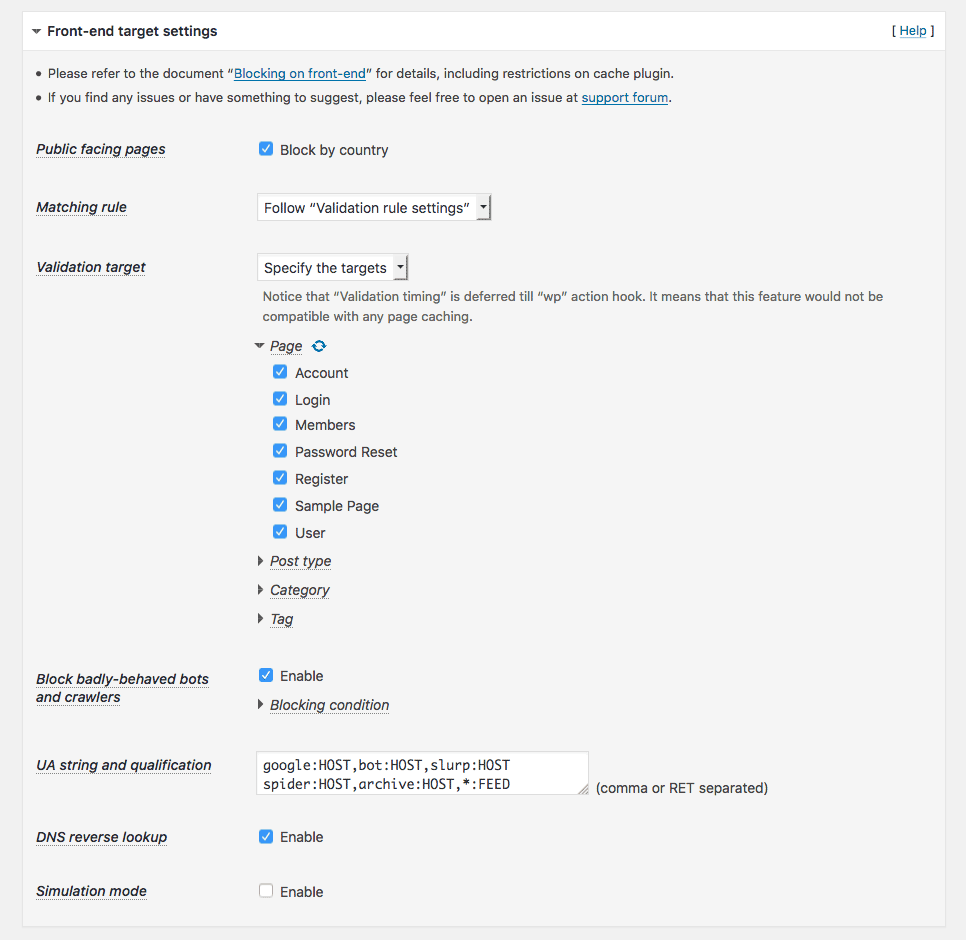This screenshot has width=966, height=940.
Task: Click the UA string and qualification textarea
Action: pos(422,774)
